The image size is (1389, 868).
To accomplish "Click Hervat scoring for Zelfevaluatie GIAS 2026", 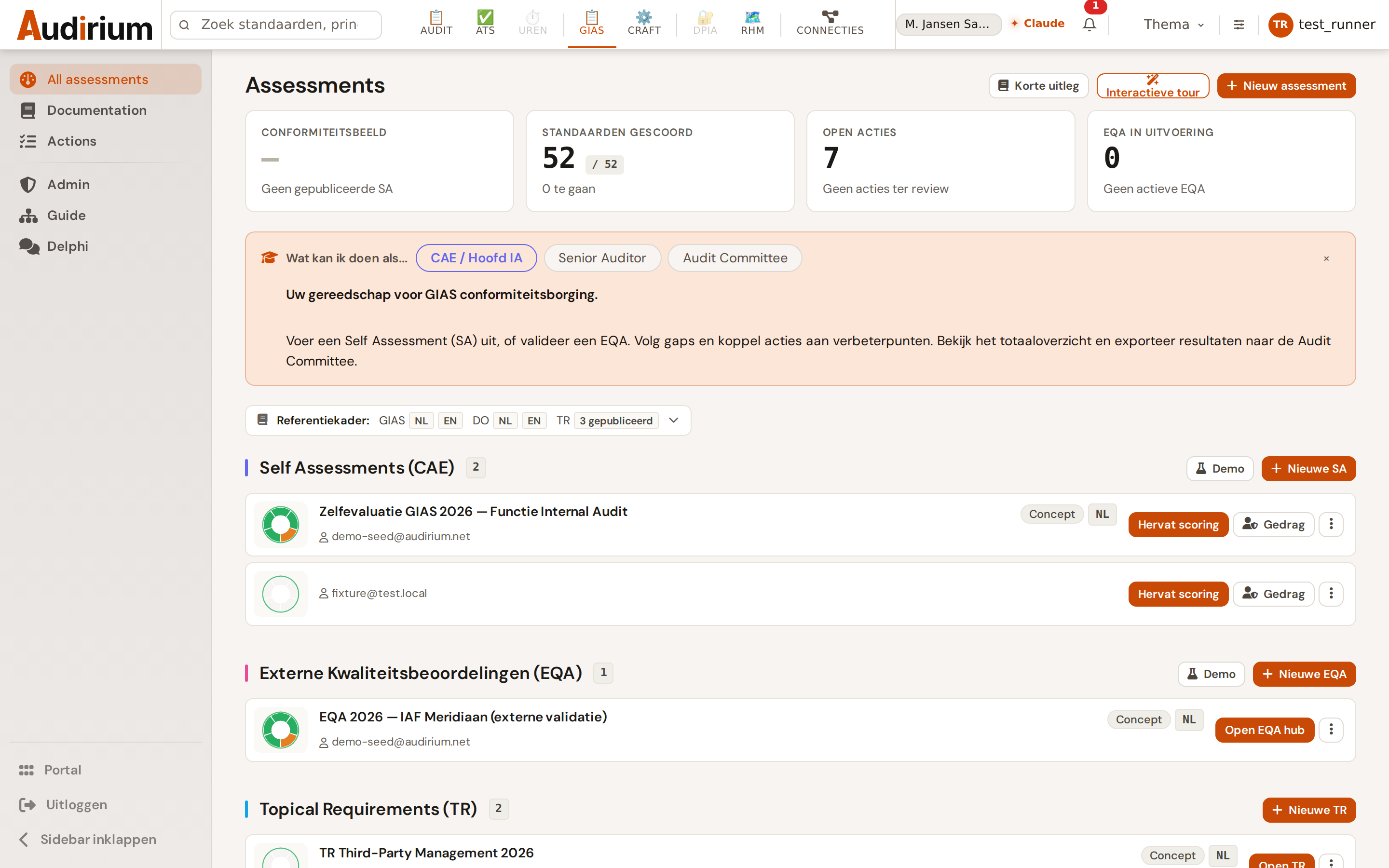I will 1178,525.
